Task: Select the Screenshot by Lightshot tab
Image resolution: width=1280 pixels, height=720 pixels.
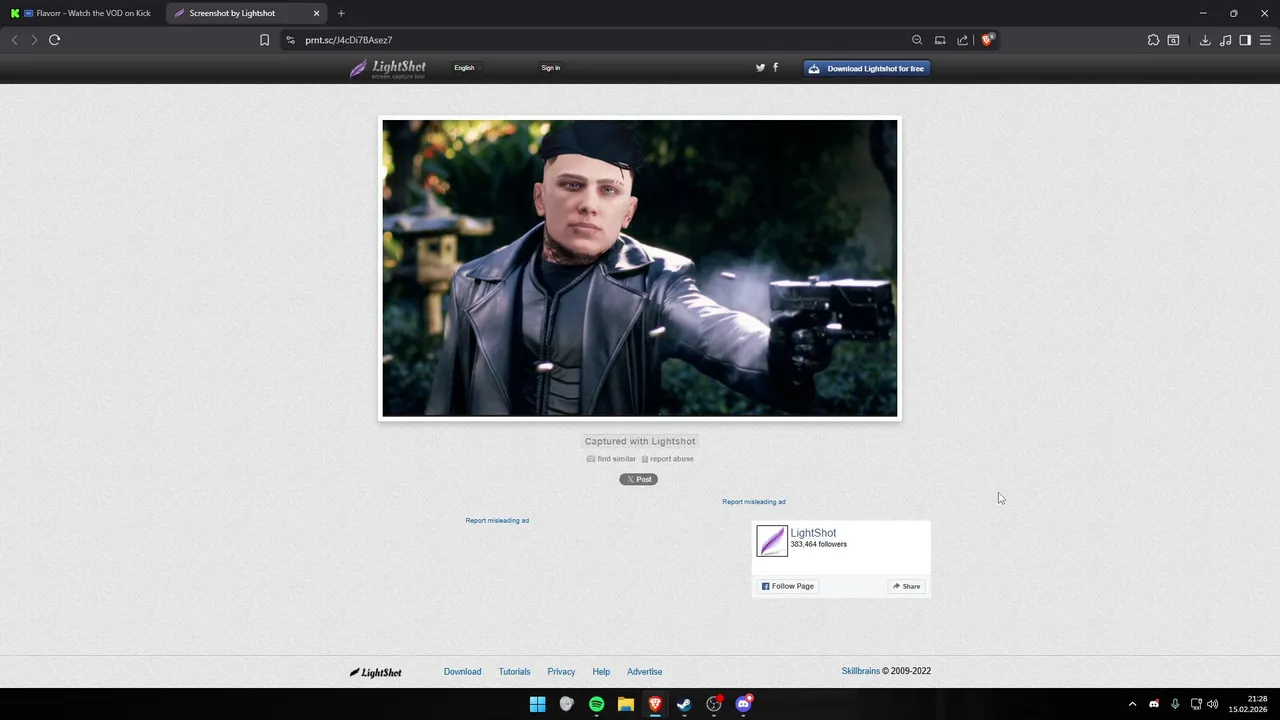Action: tap(247, 13)
